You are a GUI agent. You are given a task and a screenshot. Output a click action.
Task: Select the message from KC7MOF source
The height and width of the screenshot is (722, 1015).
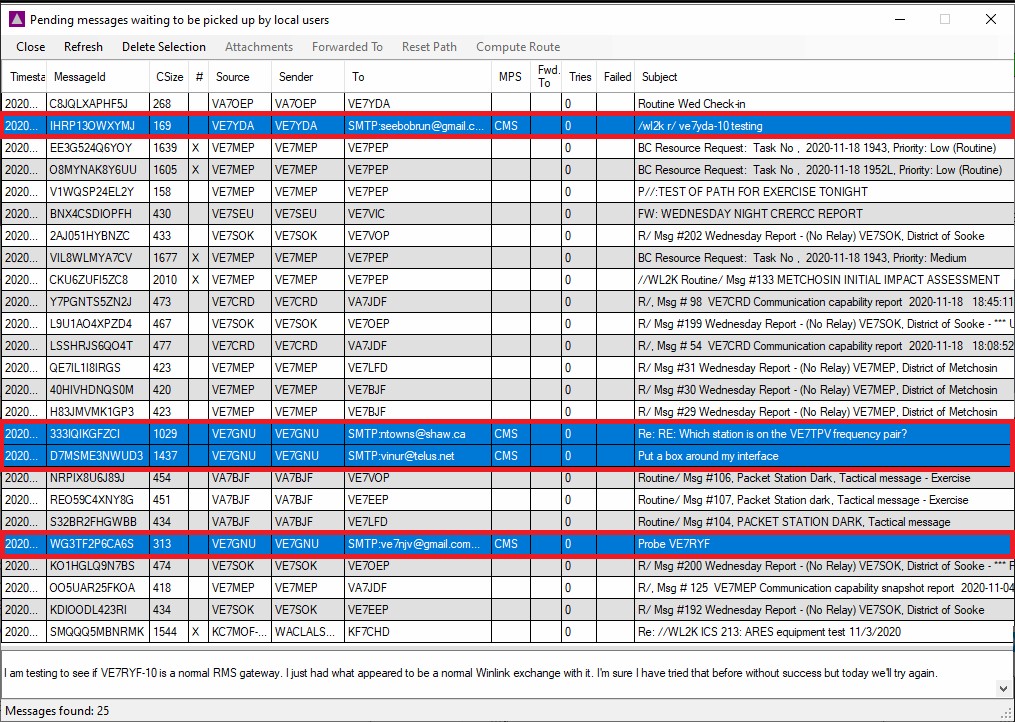click(238, 632)
